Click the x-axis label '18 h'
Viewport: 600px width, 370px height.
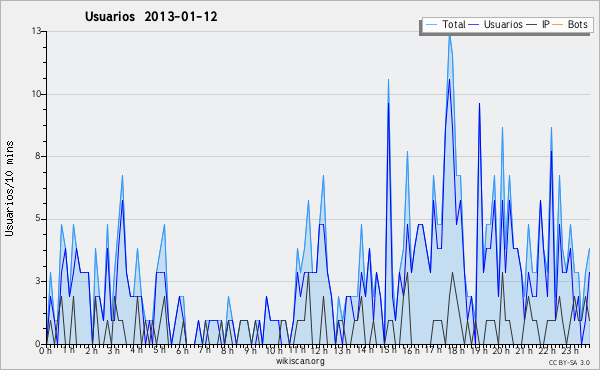(456, 350)
